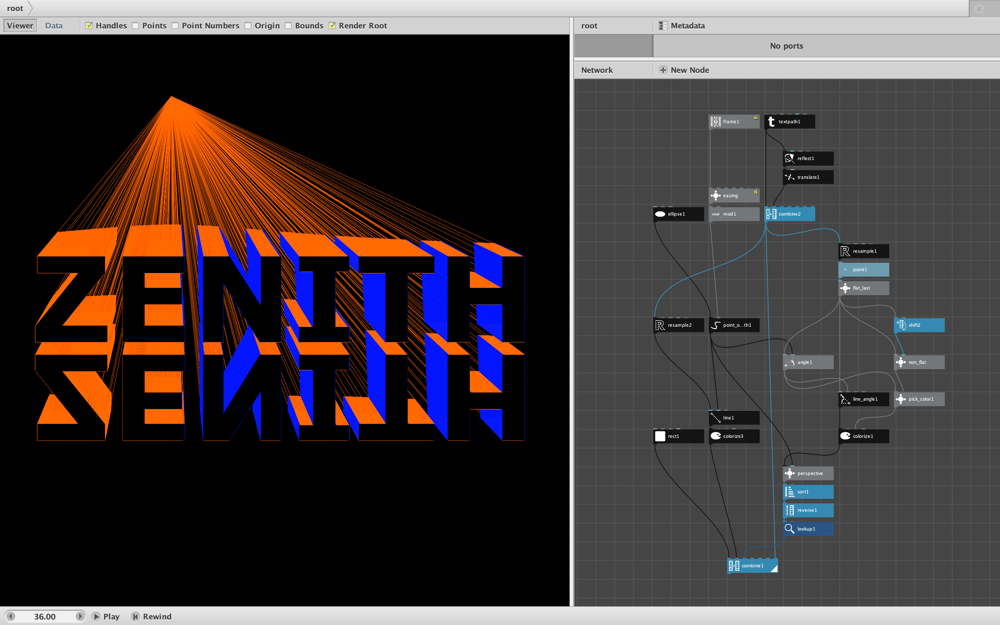Open the Metadata dialog
The image size is (1000, 625).
pyautogui.click(x=681, y=26)
